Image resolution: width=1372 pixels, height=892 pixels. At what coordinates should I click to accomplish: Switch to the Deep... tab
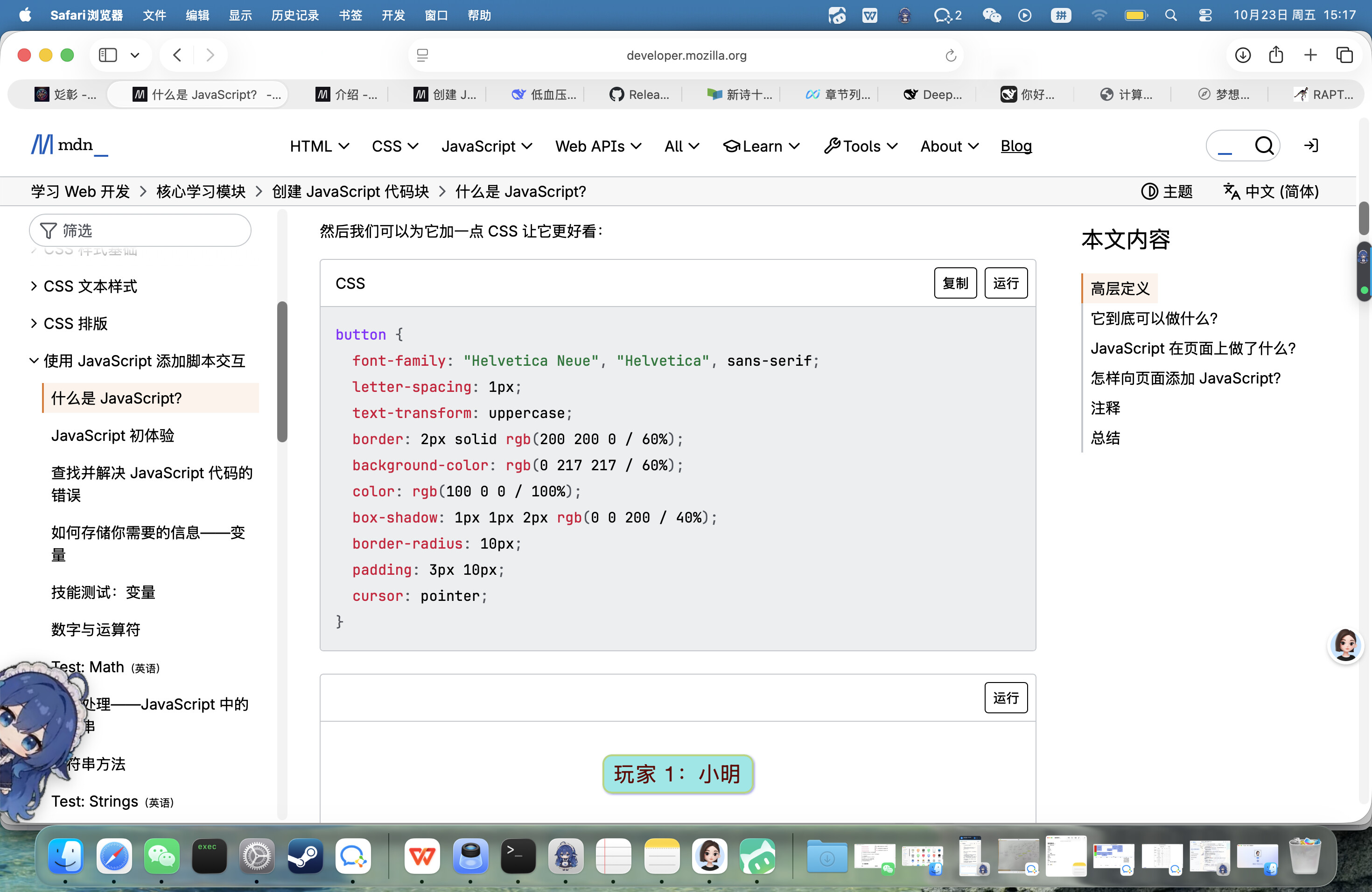point(933,95)
